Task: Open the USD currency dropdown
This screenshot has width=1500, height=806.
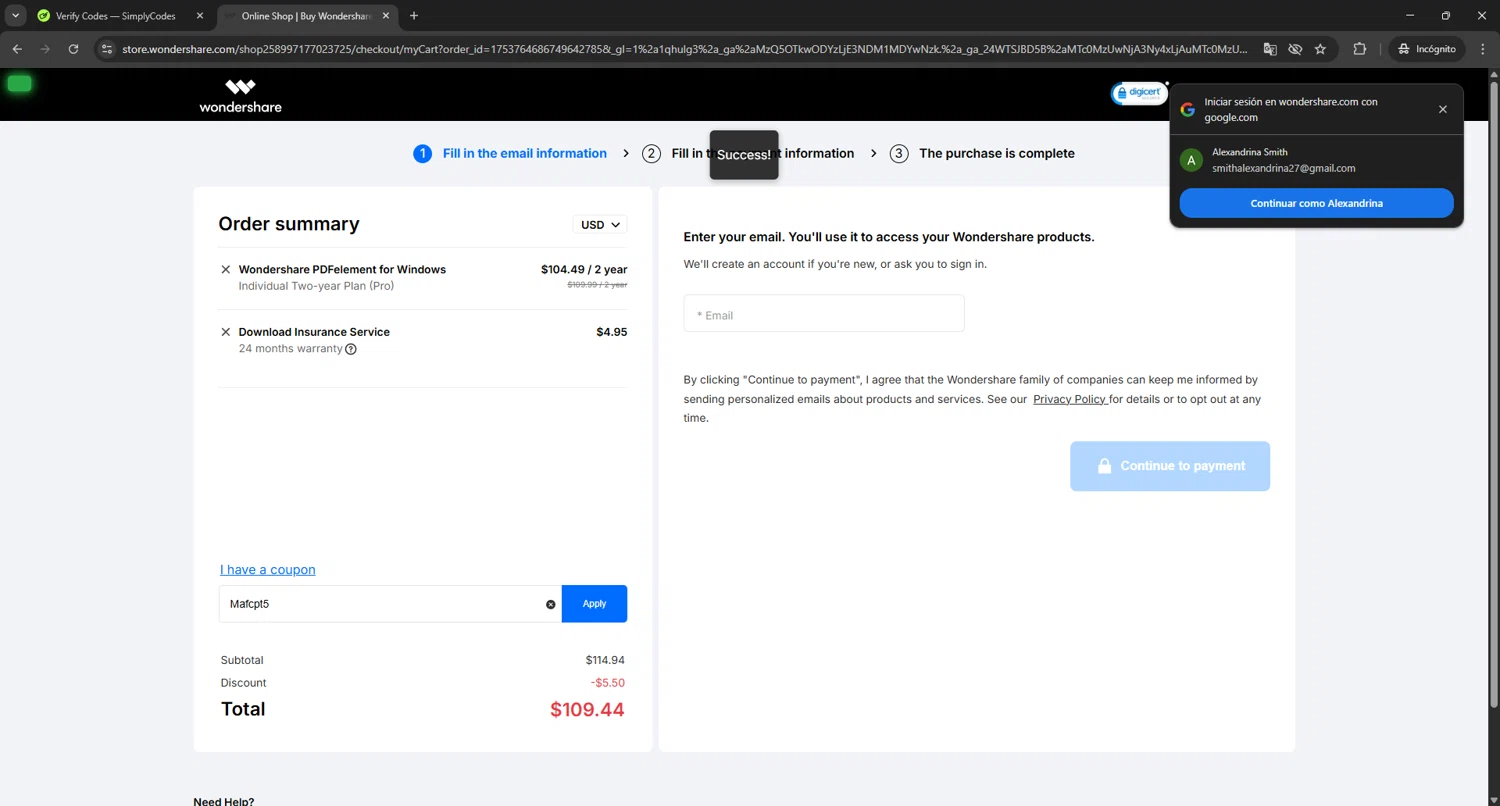Action: click(600, 225)
